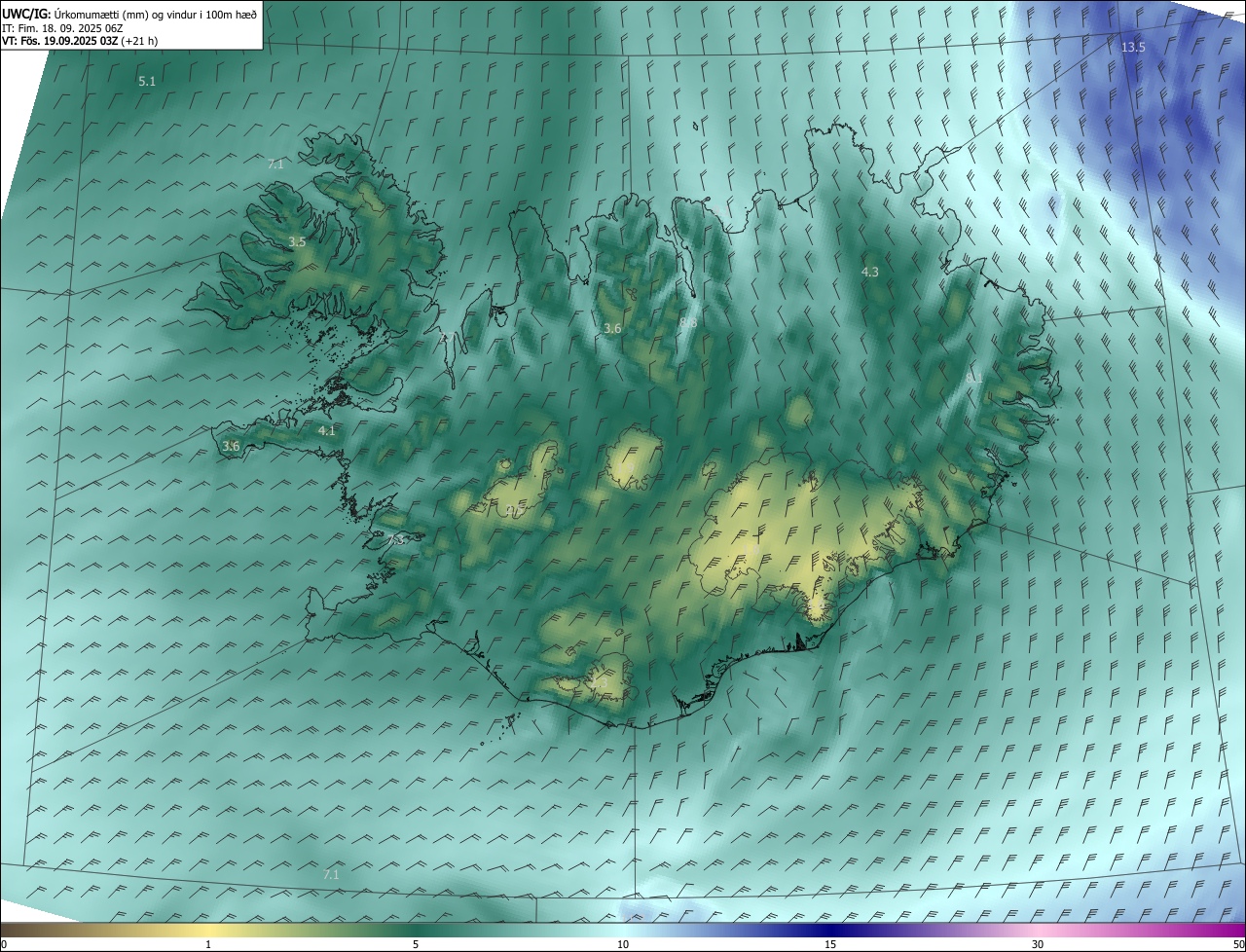Click the 'IT: Fim. 18. 09. 2025 06Z' line
Image resolution: width=1246 pixels, height=952 pixels.
[x=62, y=27]
